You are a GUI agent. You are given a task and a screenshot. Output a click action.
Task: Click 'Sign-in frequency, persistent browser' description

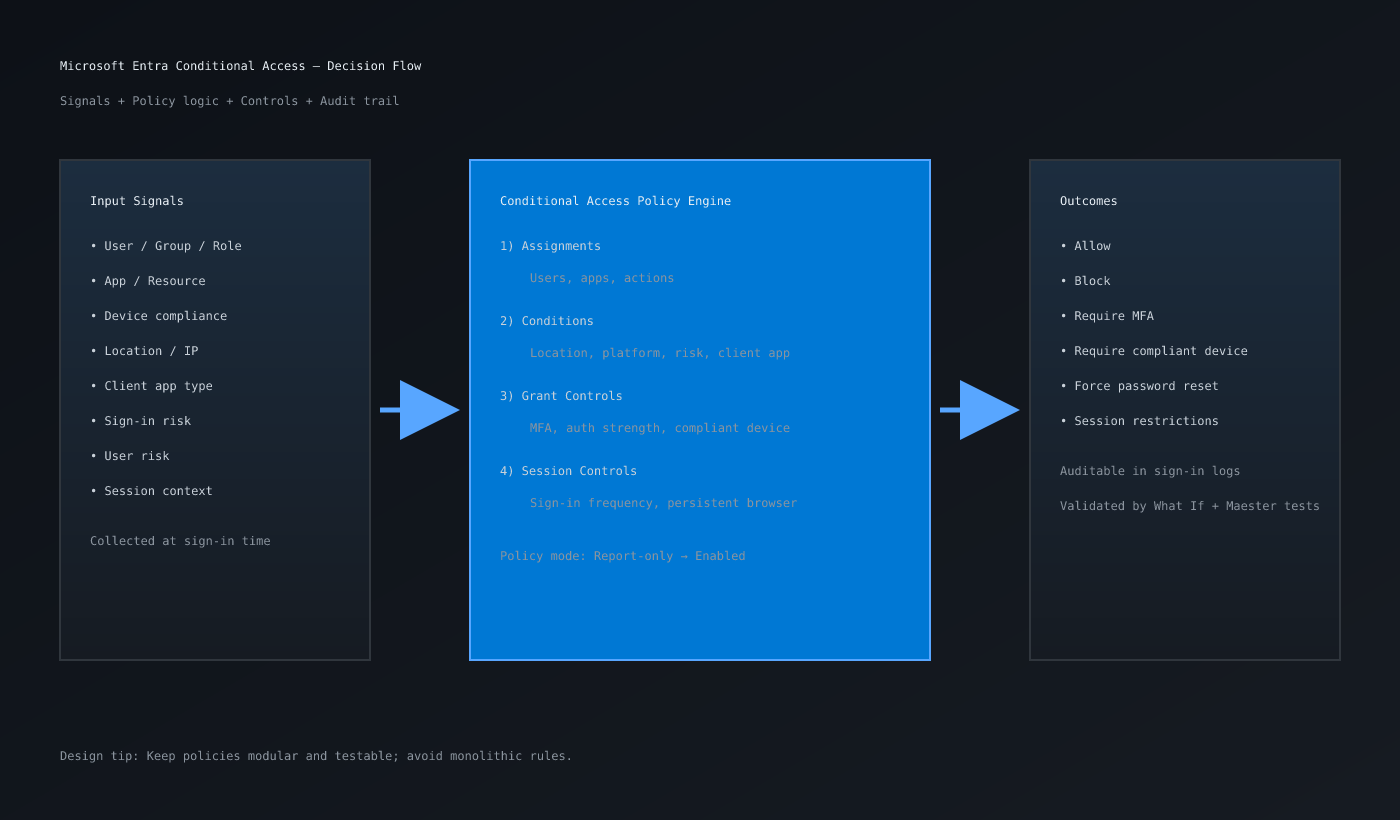[x=663, y=503]
